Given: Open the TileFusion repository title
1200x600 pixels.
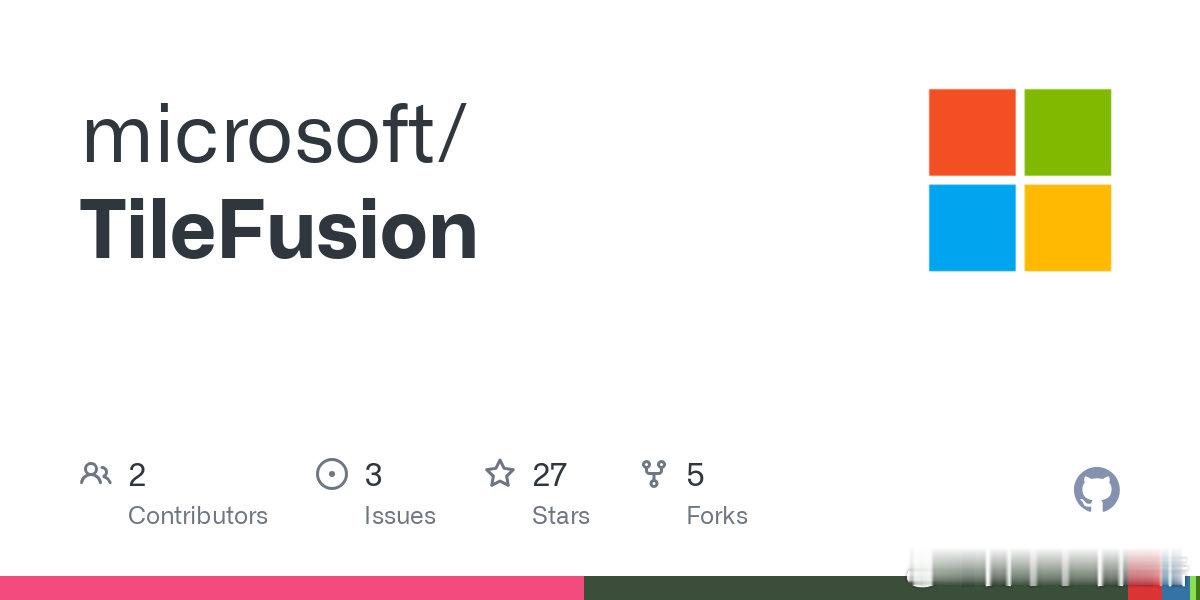Looking at the screenshot, I should point(279,231).
